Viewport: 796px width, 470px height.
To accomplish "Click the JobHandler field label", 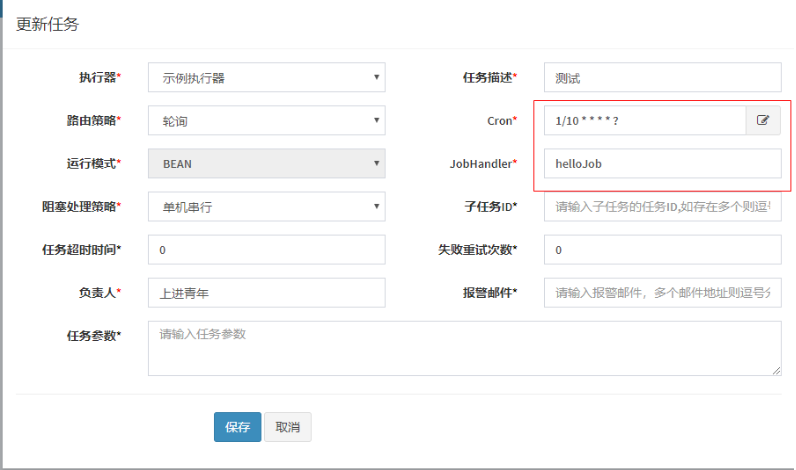I will pyautogui.click(x=483, y=163).
